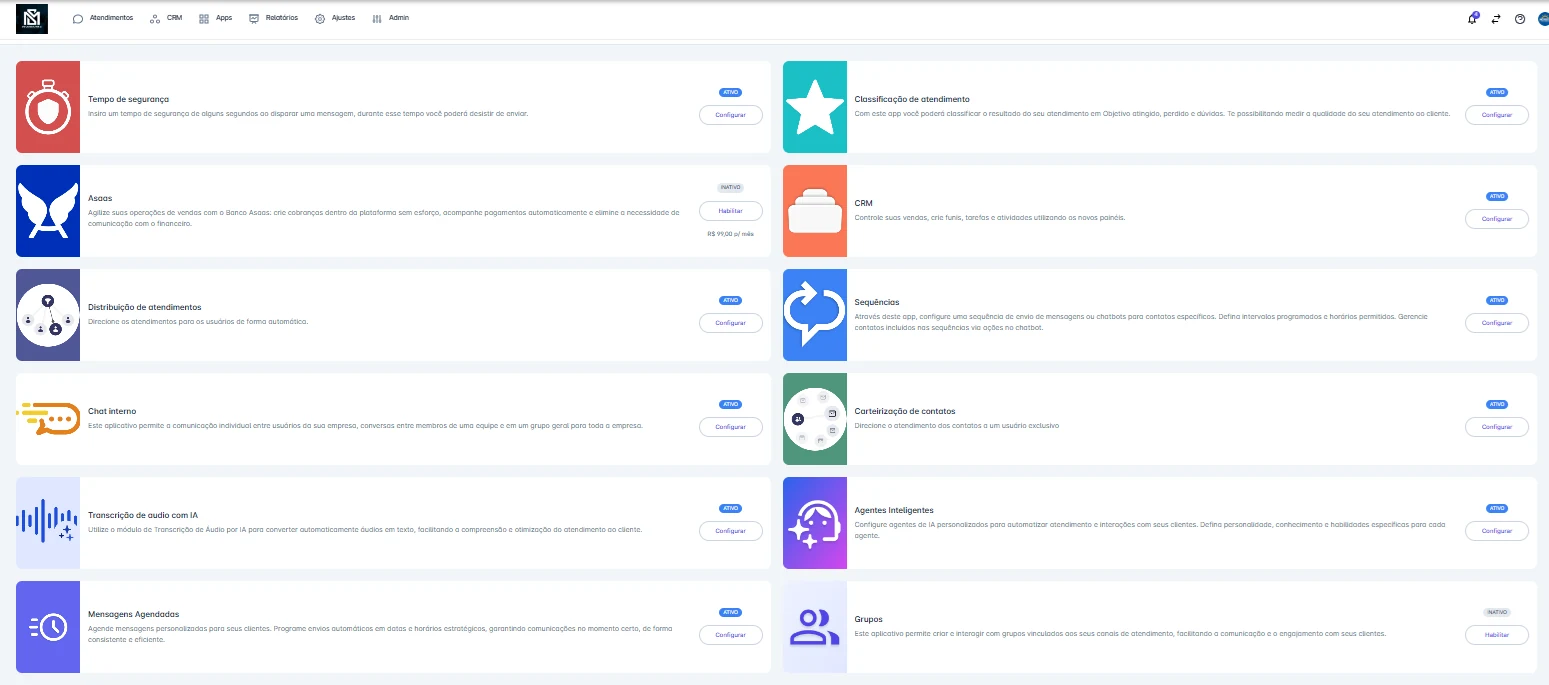Configure the Tempo de segurança app
Viewport: 1549px width, 685px height.
coord(730,115)
